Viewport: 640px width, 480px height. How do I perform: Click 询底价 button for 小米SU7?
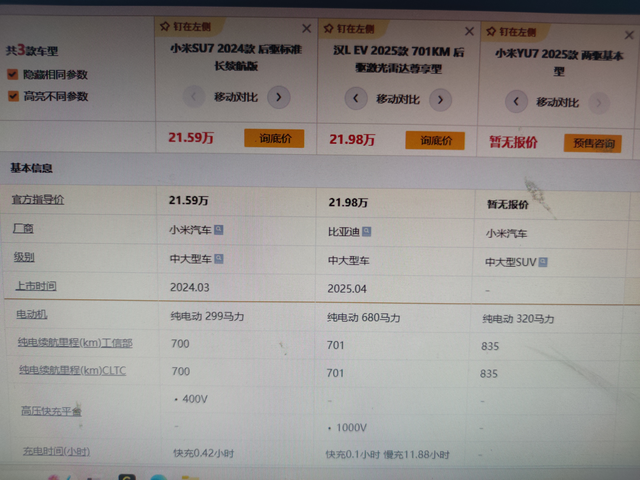click(274, 138)
